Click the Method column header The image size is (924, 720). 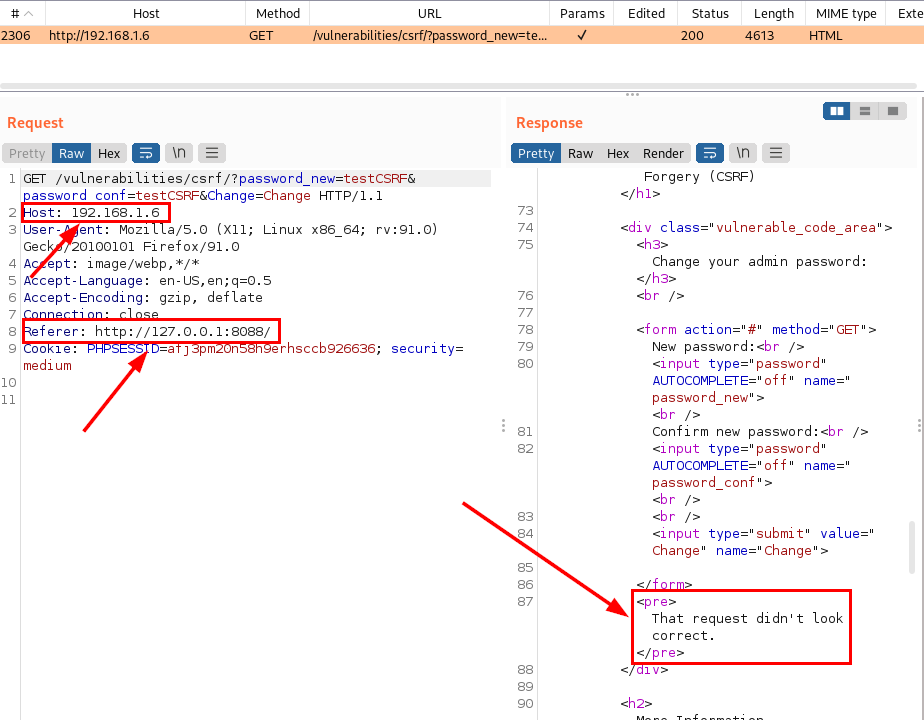pos(277,13)
